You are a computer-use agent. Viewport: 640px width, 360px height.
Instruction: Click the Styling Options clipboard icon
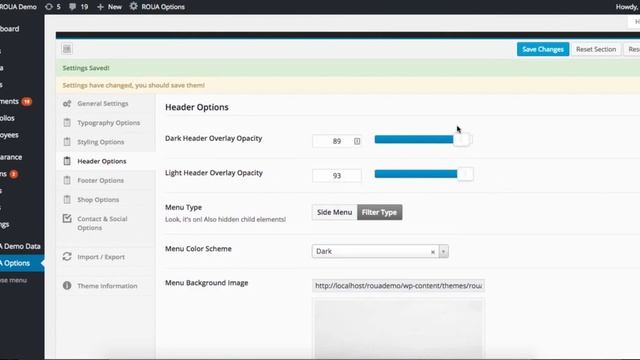click(67, 142)
